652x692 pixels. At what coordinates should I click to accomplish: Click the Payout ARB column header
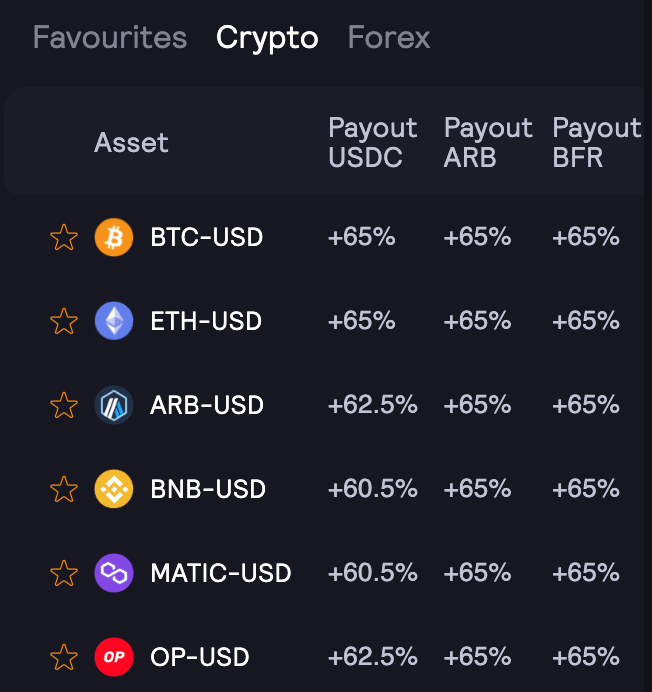488,142
